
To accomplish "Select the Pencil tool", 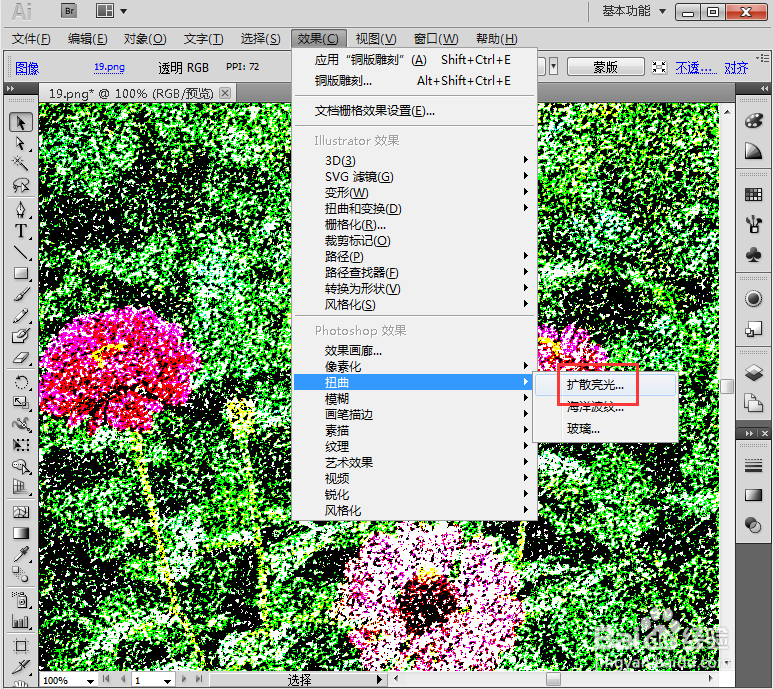I will 21,315.
